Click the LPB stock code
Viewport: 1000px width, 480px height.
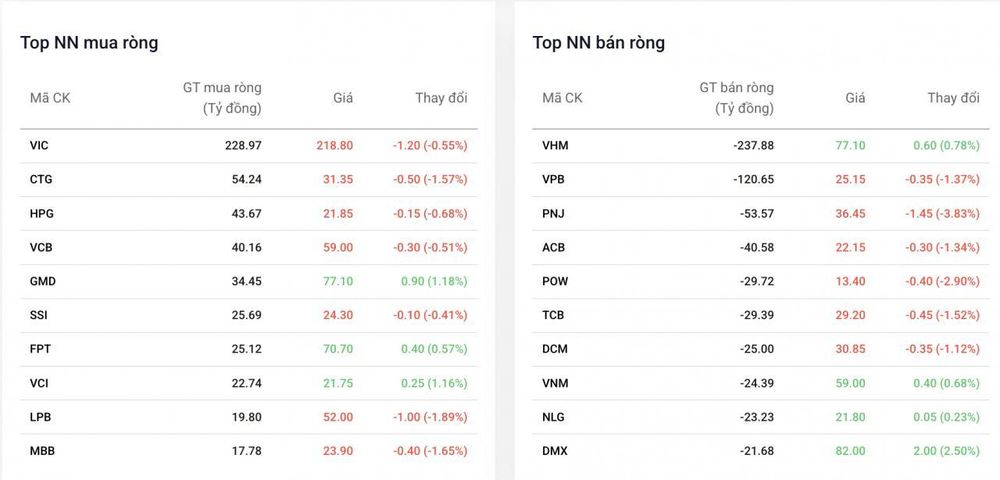(40, 417)
